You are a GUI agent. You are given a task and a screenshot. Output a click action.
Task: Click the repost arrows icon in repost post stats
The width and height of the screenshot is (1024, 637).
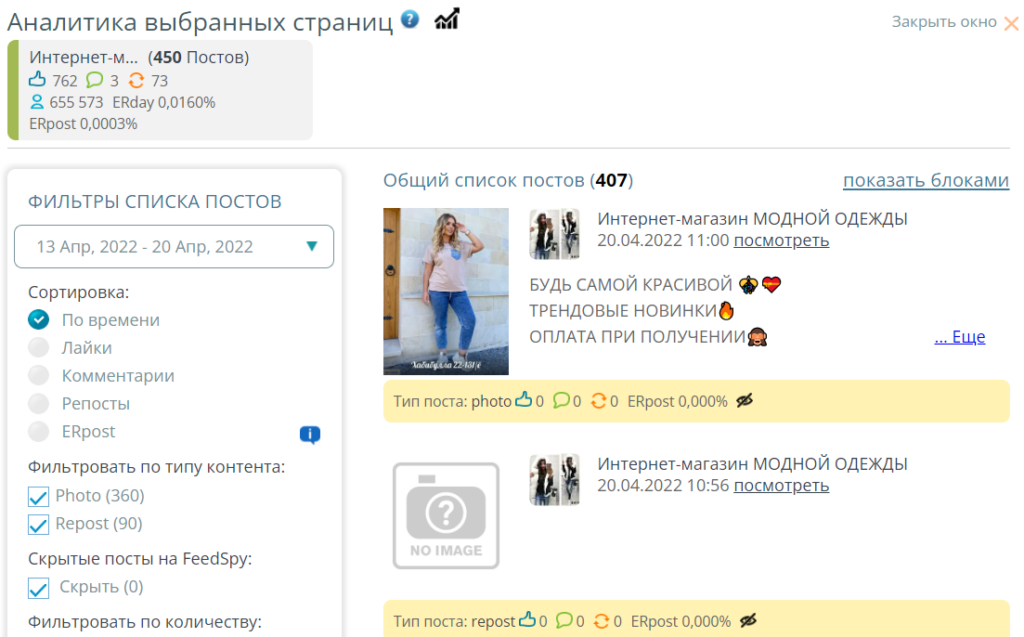pyautogui.click(x=600, y=621)
